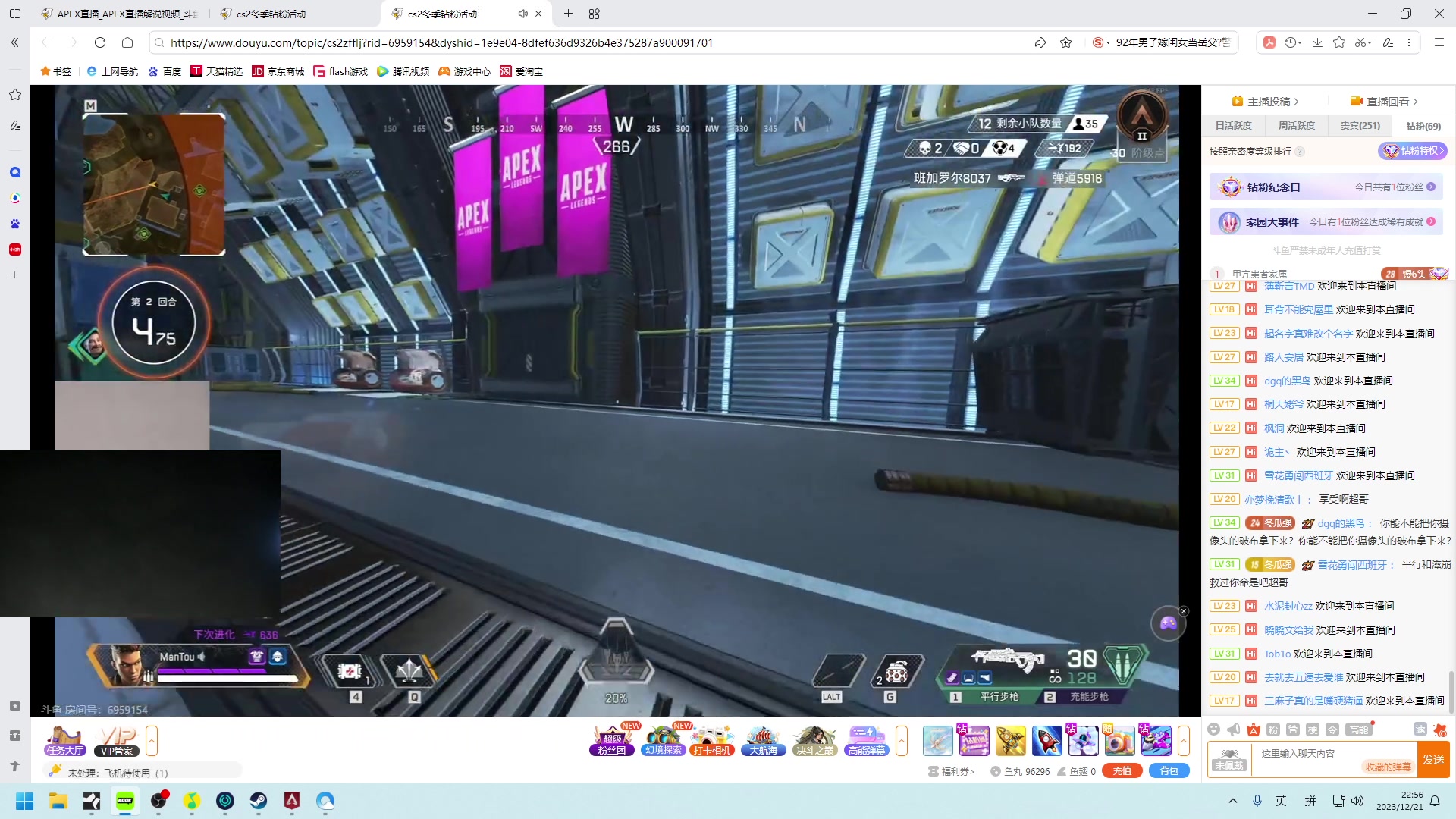Open the 幻境探索 activity icon
The width and height of the screenshot is (1456, 819).
point(663,741)
